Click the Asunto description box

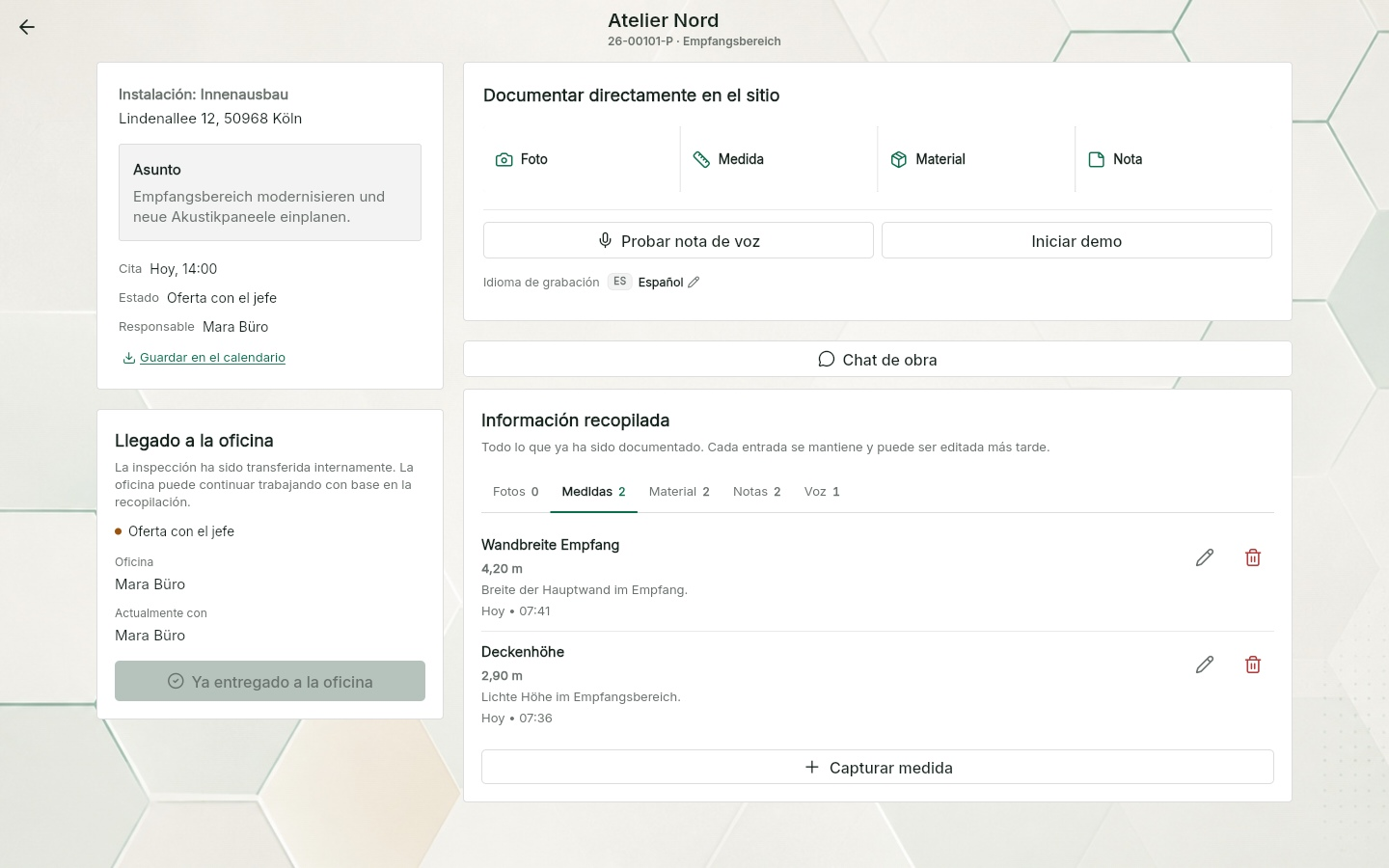(x=270, y=192)
